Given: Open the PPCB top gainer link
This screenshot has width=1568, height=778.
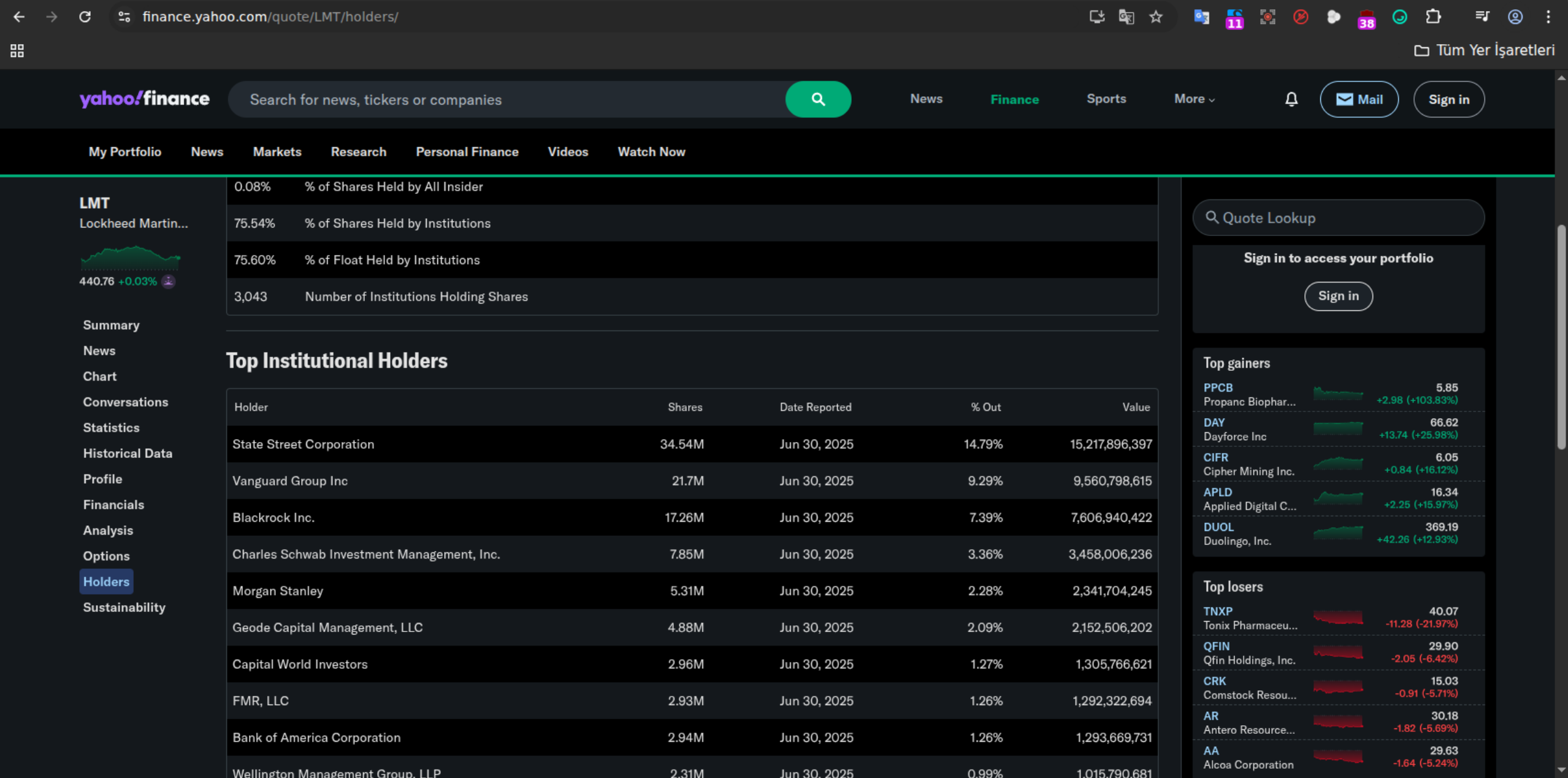Looking at the screenshot, I should pos(1217,387).
